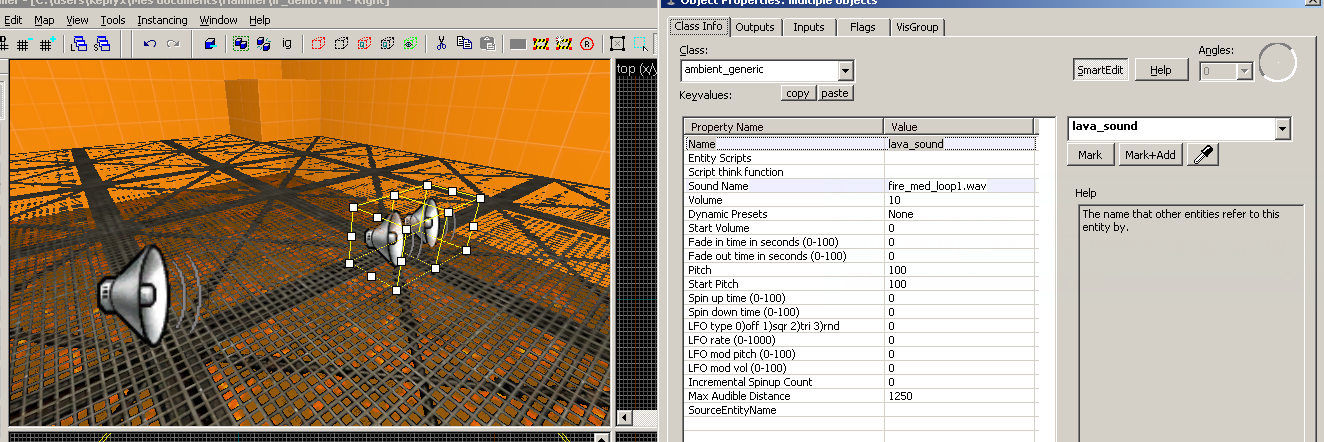Open the Instancing menu
This screenshot has width=1324, height=442.
162,20
